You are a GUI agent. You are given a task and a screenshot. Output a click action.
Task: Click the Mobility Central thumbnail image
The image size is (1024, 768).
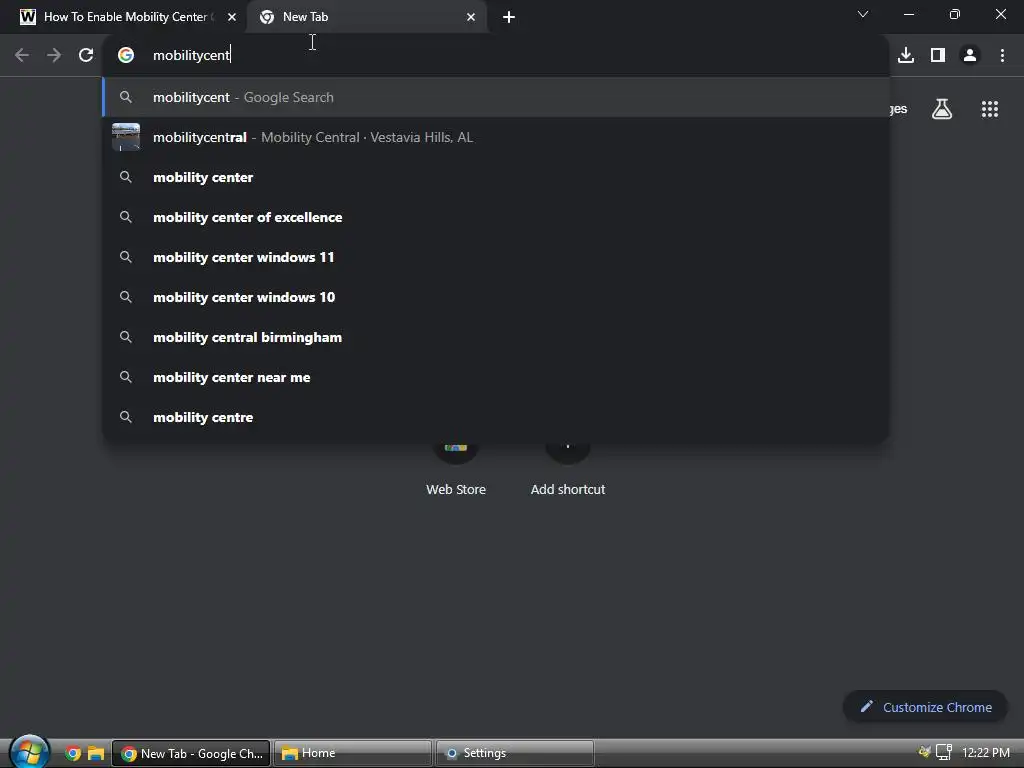point(126,137)
